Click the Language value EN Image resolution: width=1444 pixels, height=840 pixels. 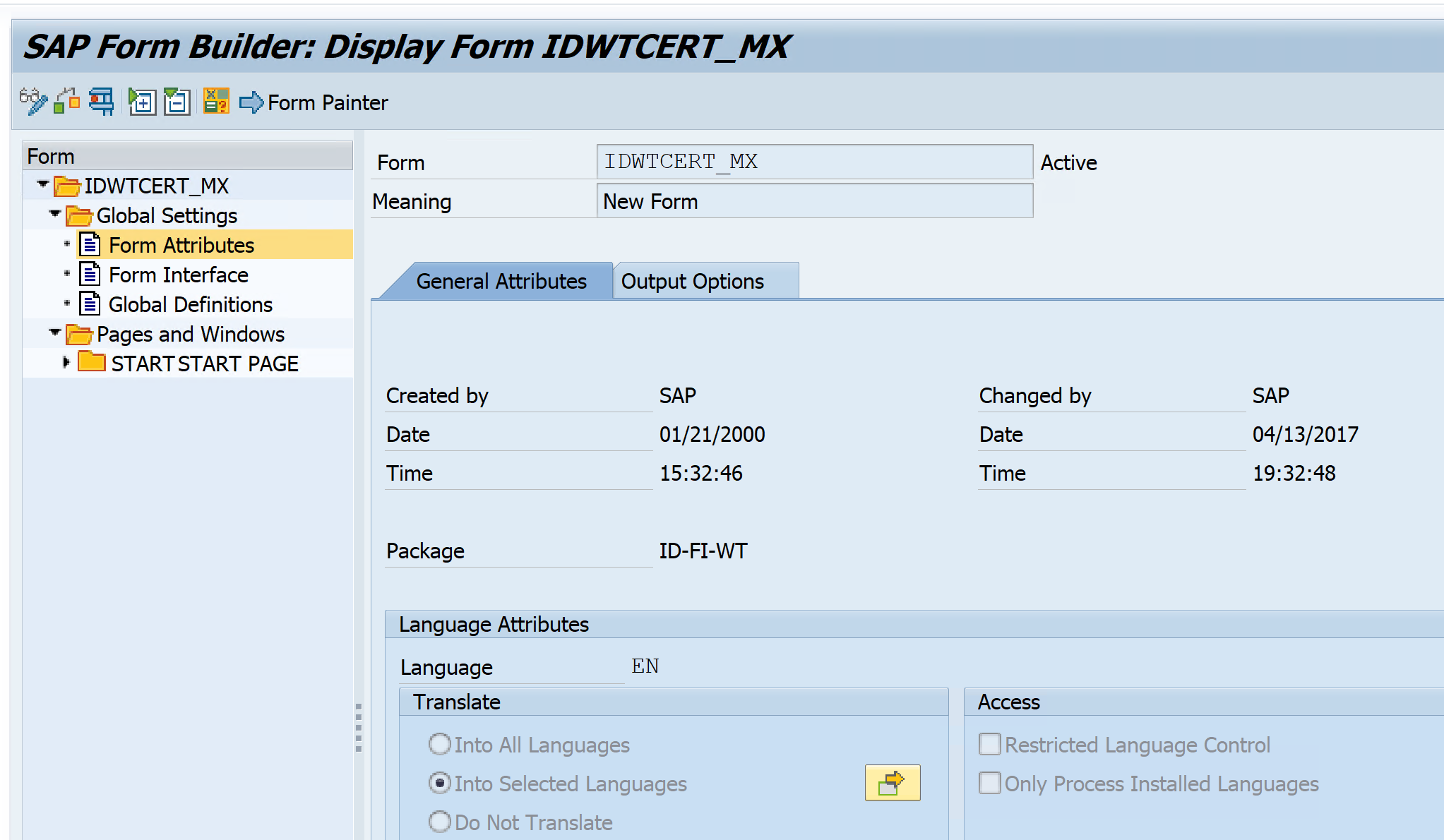coord(645,666)
